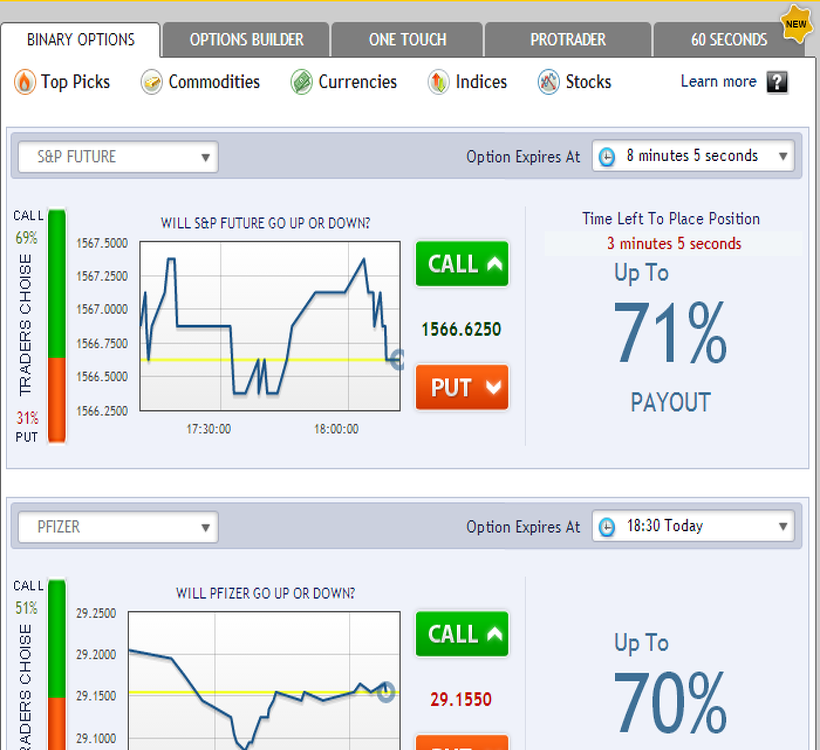Expand the S&P FUTURE asset dropdown
The image size is (820, 750).
click(x=118, y=157)
